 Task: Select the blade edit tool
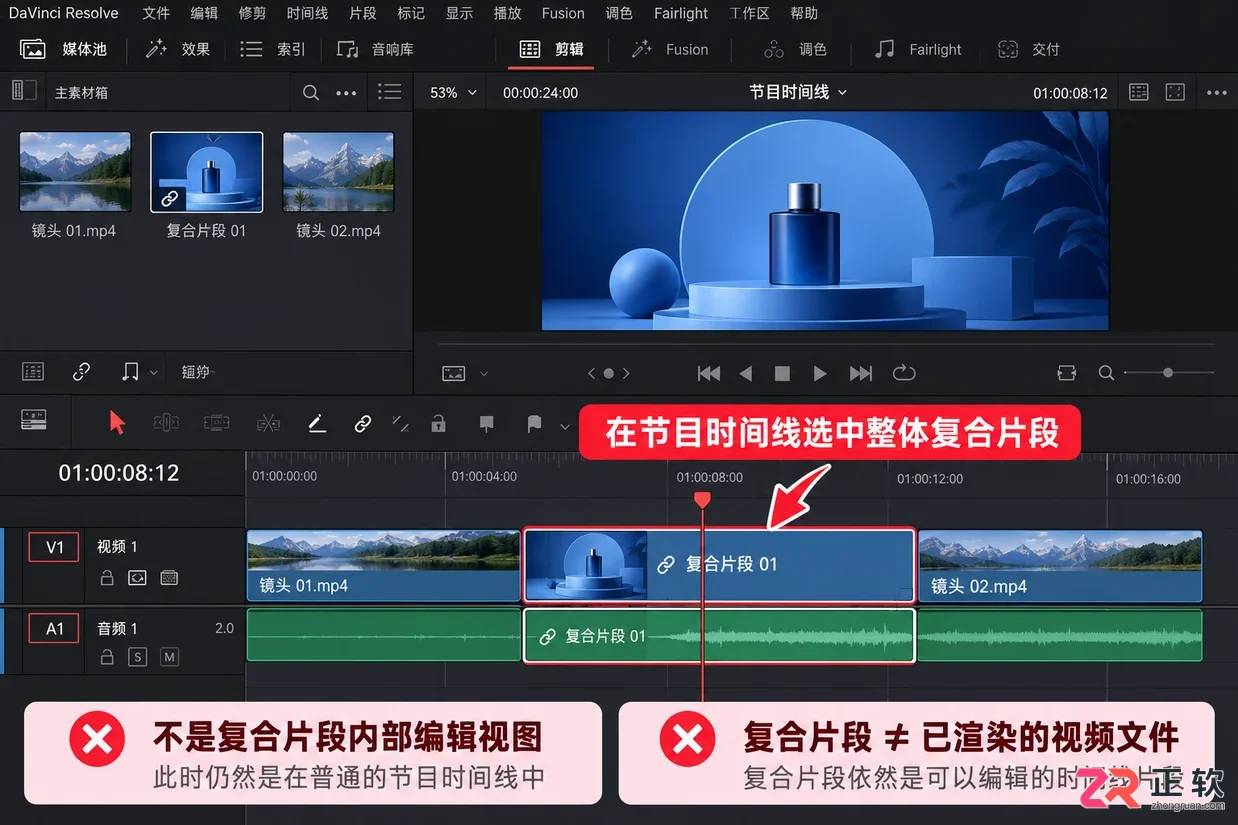268,423
